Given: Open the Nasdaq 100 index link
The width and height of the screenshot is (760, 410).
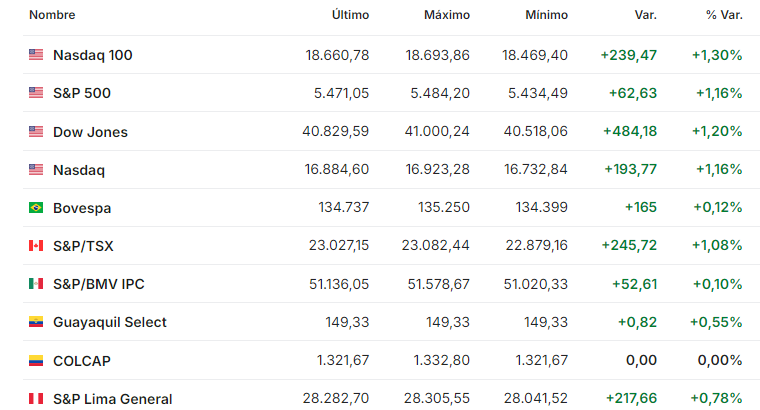Looking at the screenshot, I should point(93,55).
